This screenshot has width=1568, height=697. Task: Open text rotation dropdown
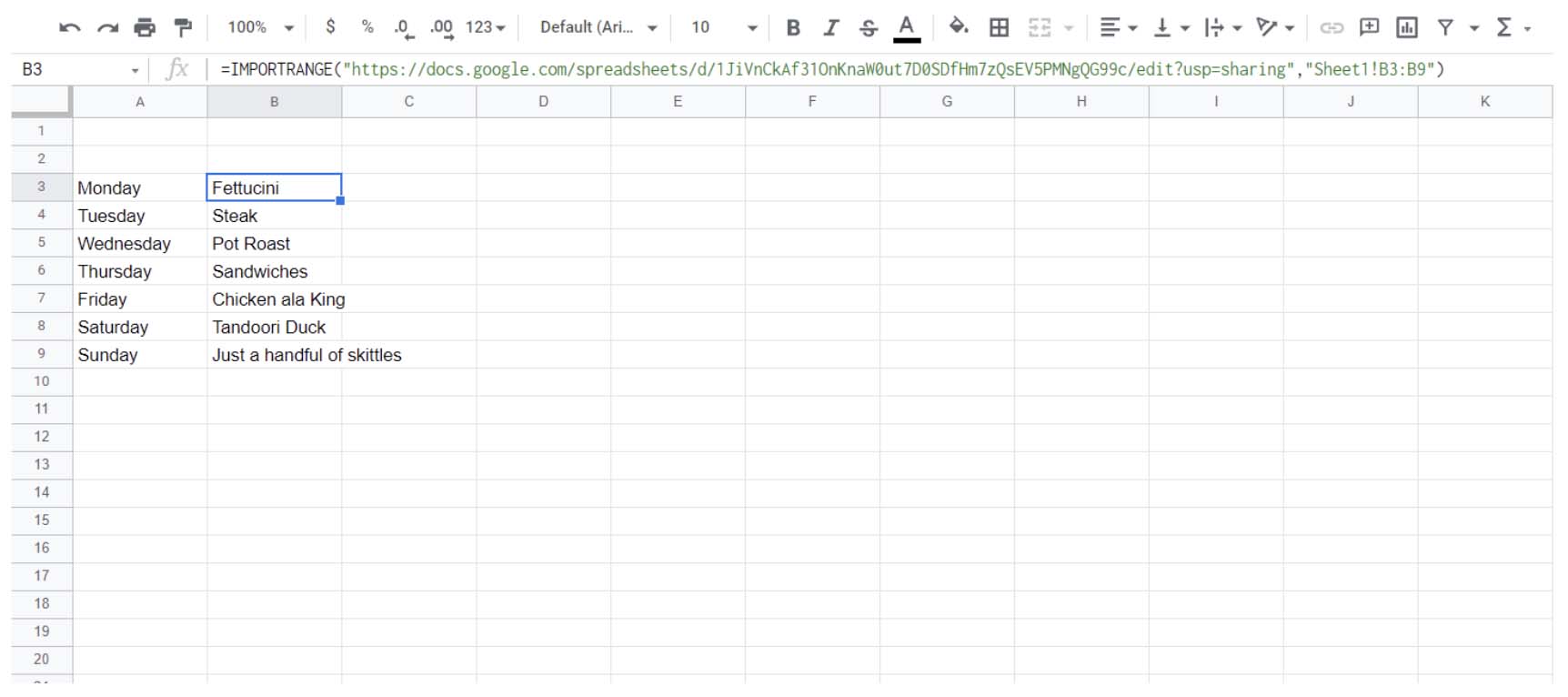click(x=1275, y=27)
